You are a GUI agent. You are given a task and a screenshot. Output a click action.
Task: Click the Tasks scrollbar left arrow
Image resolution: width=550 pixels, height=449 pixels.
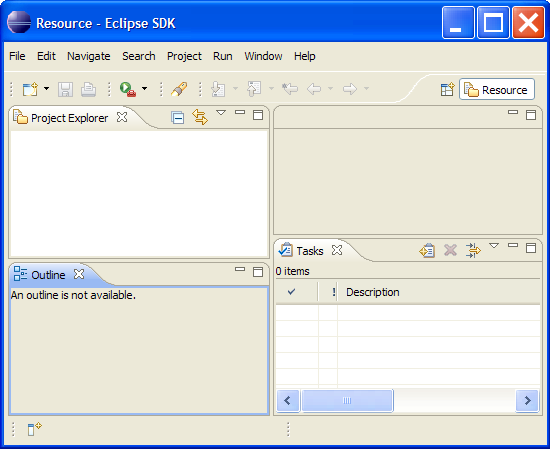(288, 401)
